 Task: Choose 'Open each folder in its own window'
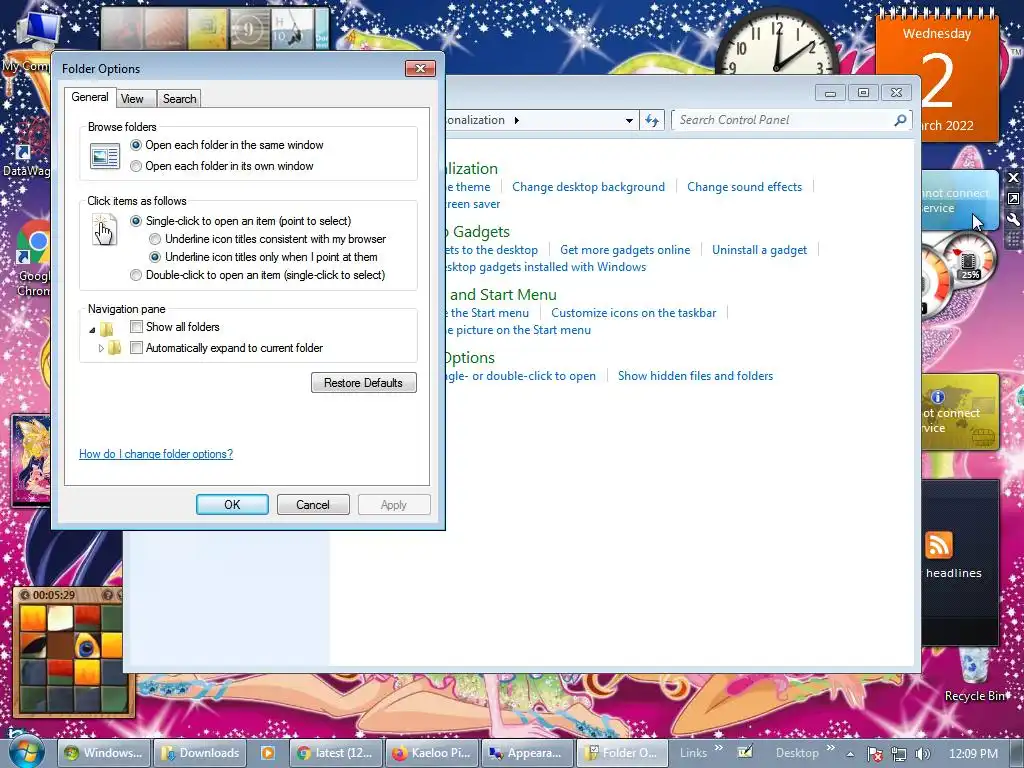click(222, 166)
